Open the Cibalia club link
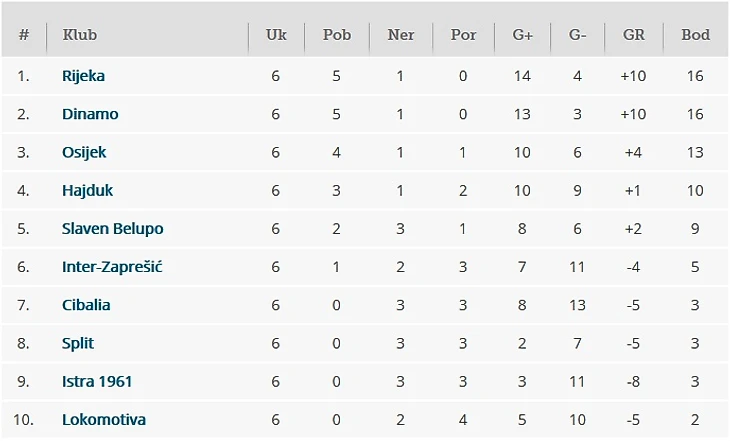This screenshot has width=730, height=441. coord(86,305)
